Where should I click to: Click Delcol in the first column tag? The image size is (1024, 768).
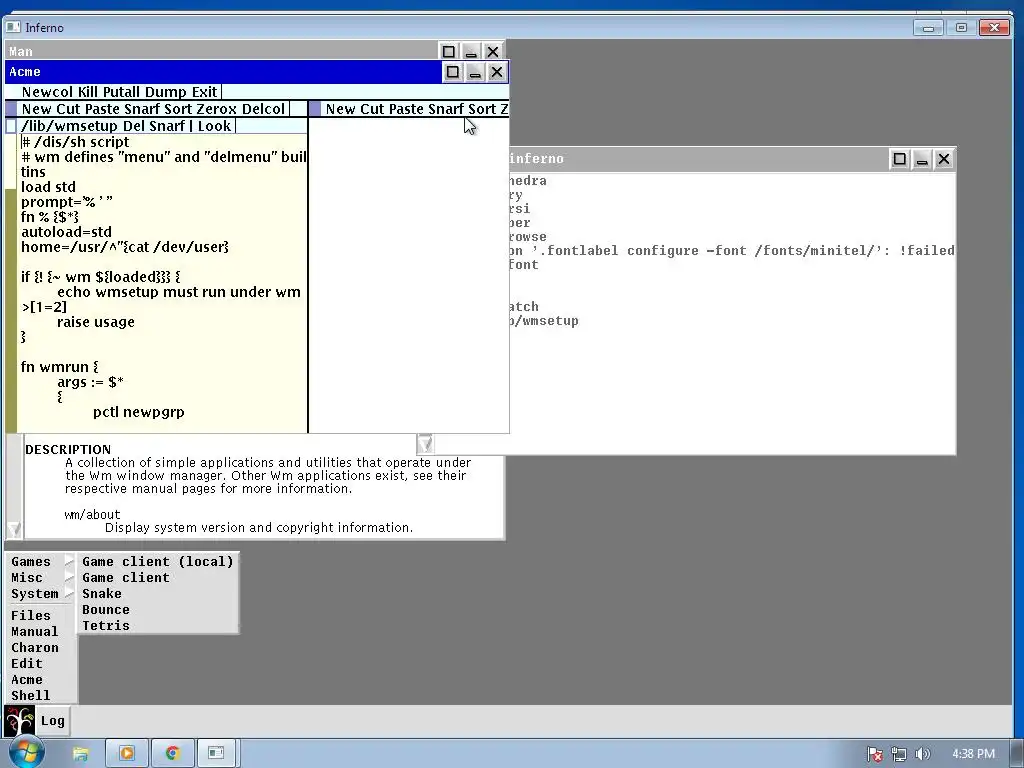(x=264, y=109)
